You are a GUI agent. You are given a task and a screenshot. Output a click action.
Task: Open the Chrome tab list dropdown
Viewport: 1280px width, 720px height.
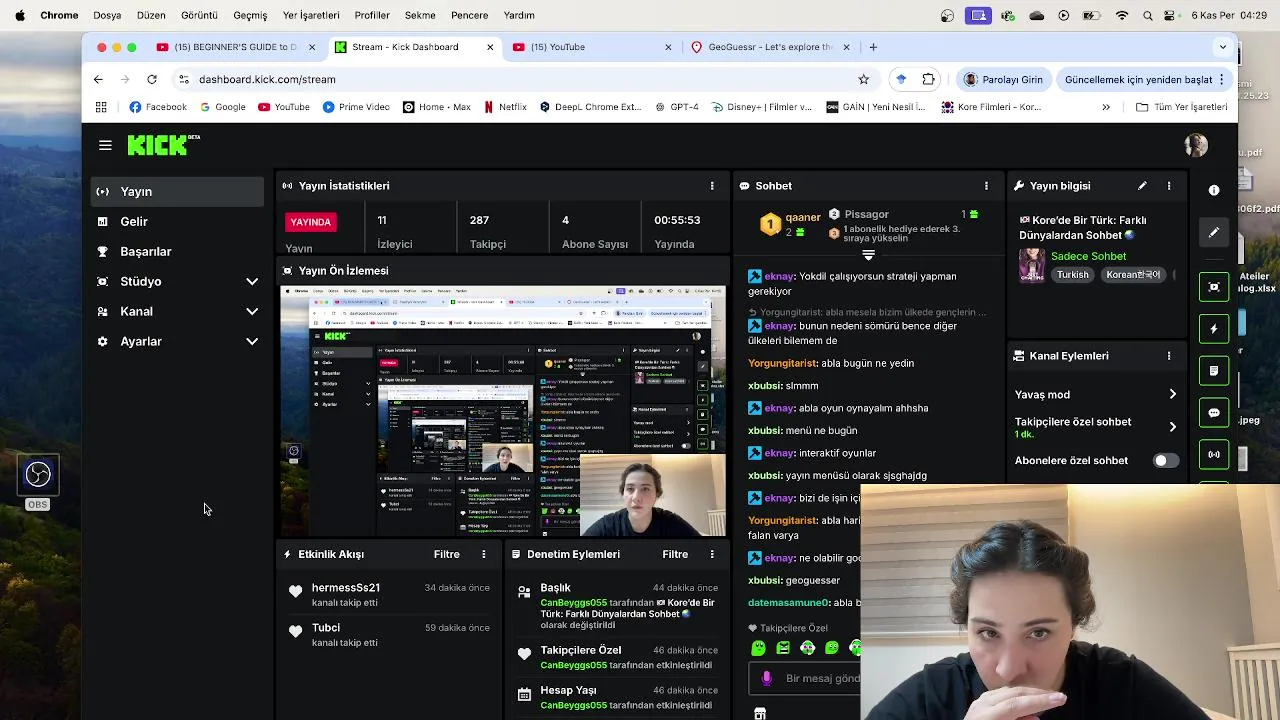coord(1222,47)
